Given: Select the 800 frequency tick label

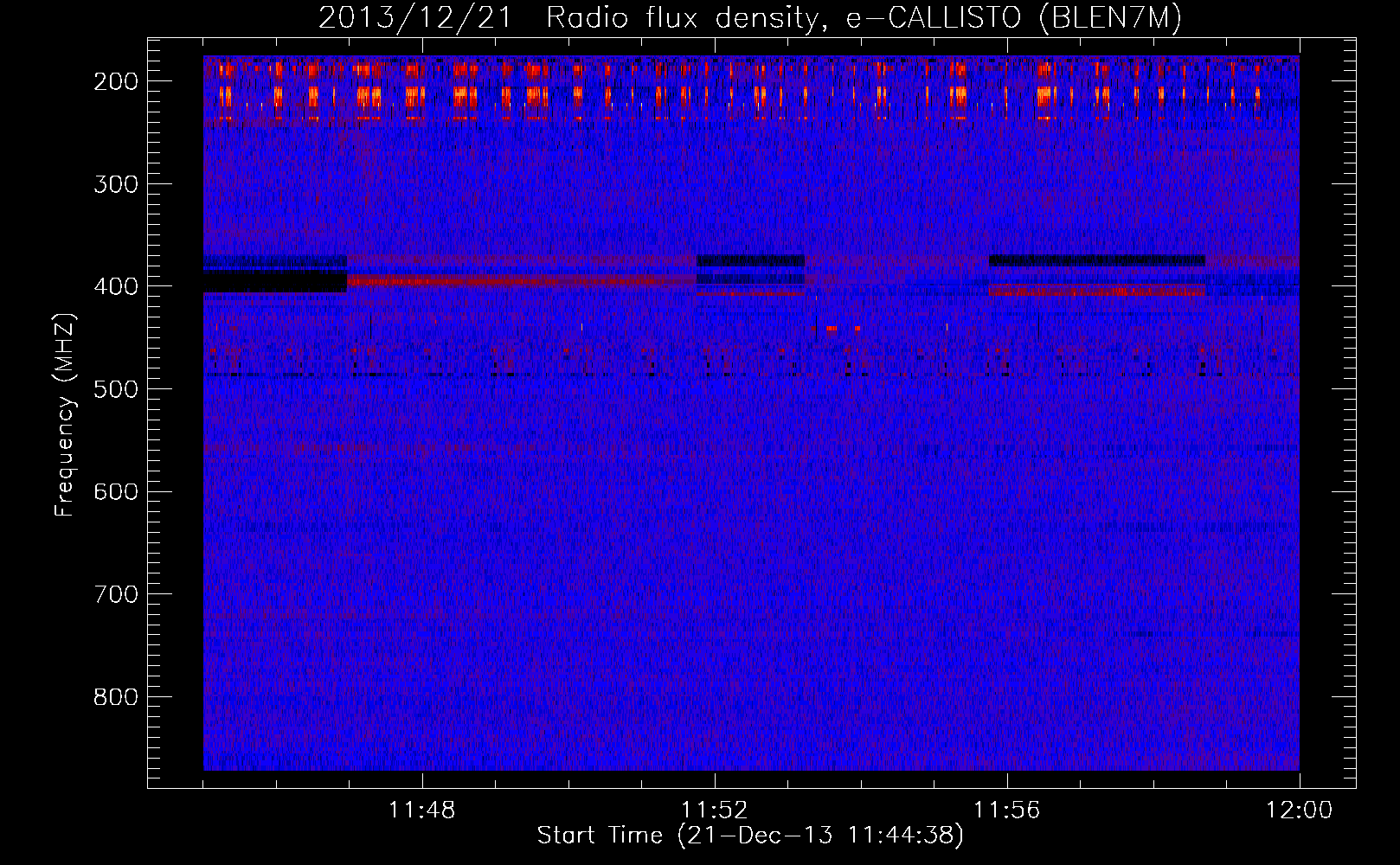Looking at the screenshot, I should [116, 696].
